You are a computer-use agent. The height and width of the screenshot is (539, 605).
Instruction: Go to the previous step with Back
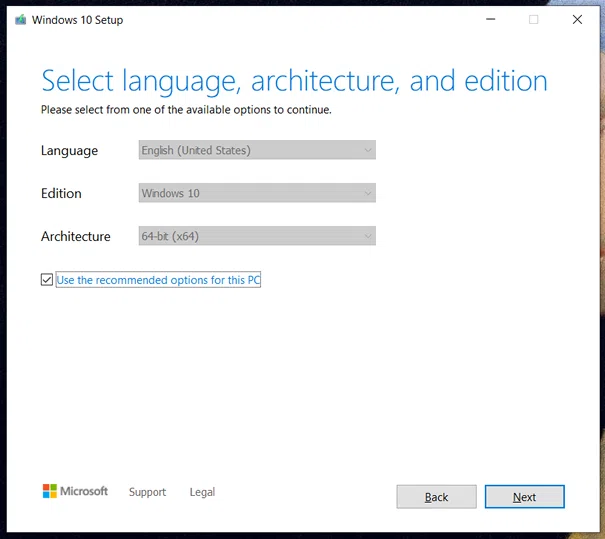436,497
